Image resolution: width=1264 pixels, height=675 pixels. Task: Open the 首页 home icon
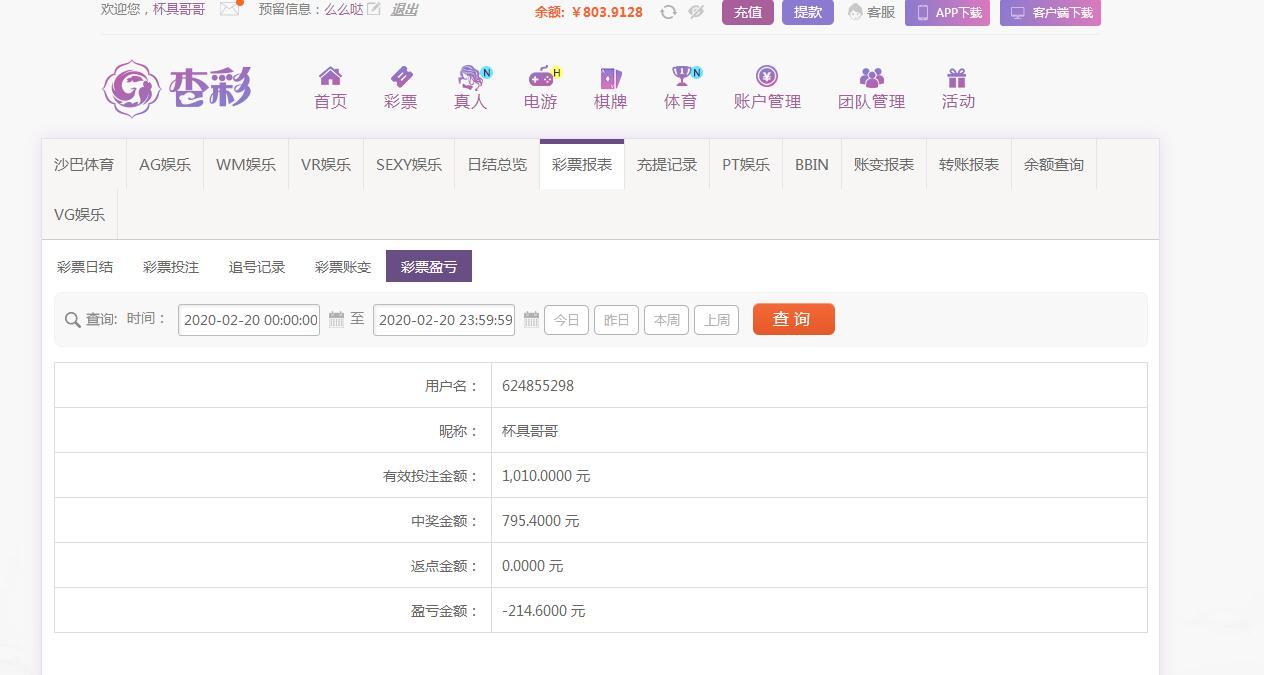330,77
